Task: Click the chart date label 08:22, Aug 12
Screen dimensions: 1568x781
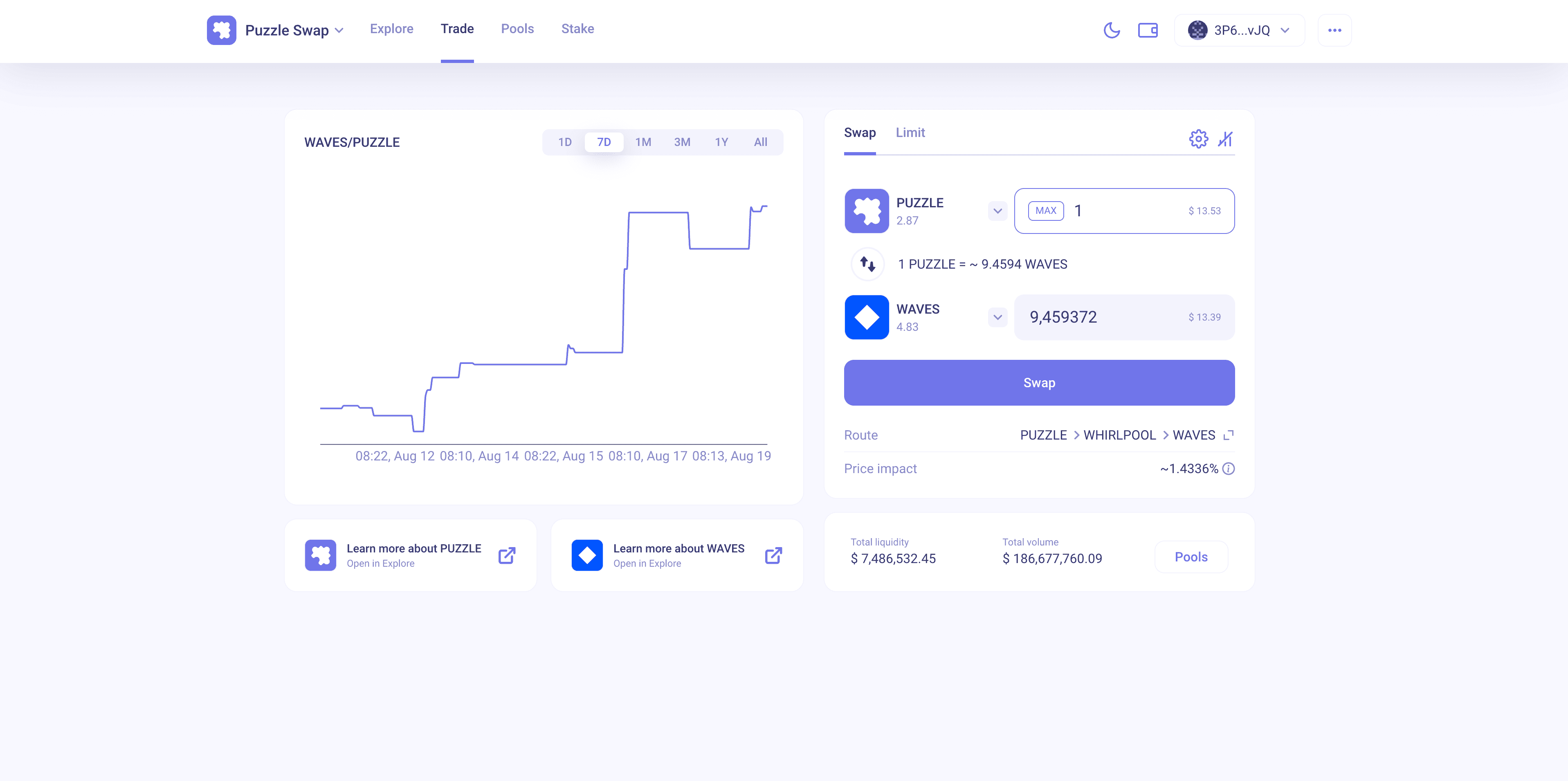Action: [x=395, y=456]
